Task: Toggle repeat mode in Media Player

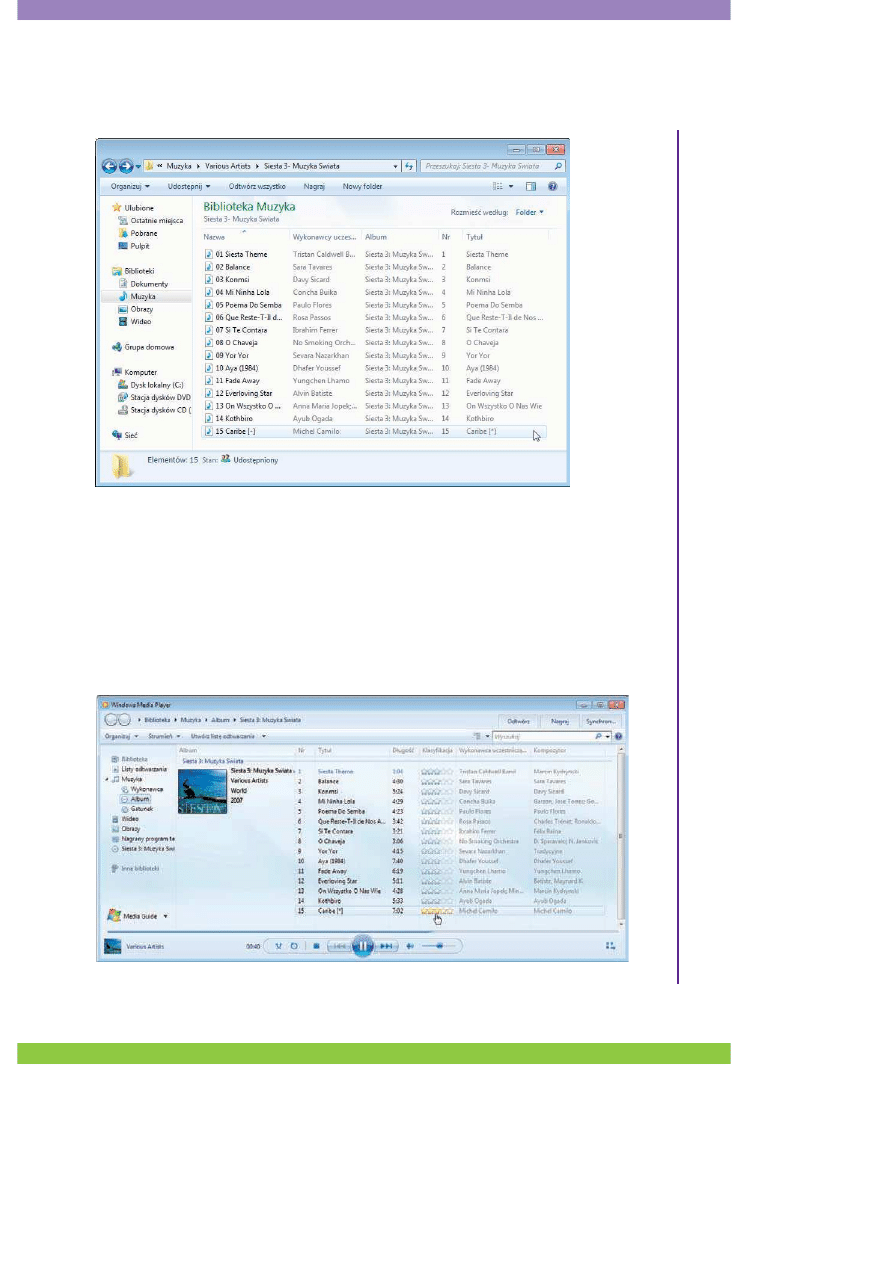Action: click(x=294, y=946)
